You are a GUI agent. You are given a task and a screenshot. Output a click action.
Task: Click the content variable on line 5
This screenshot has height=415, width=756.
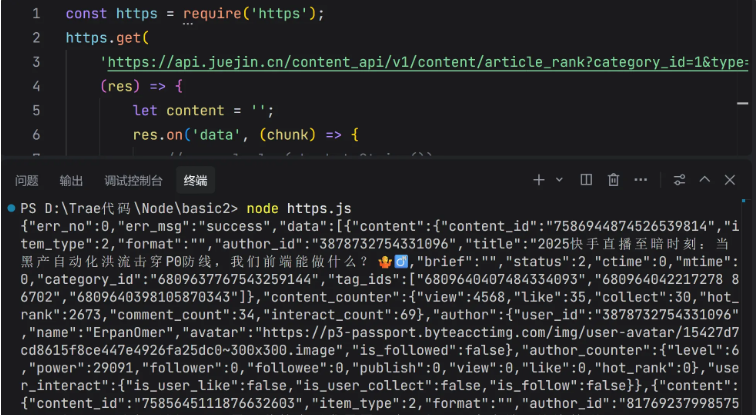click(195, 110)
